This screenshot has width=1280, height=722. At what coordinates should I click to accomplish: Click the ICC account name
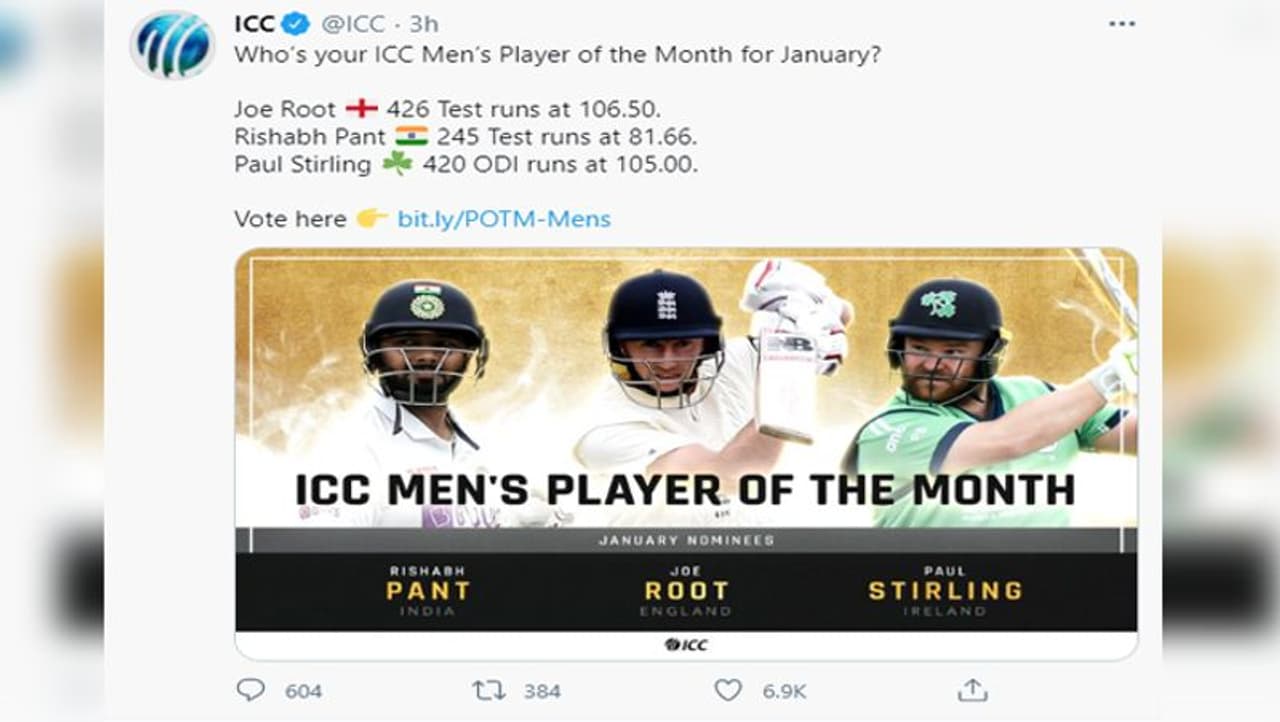point(254,23)
